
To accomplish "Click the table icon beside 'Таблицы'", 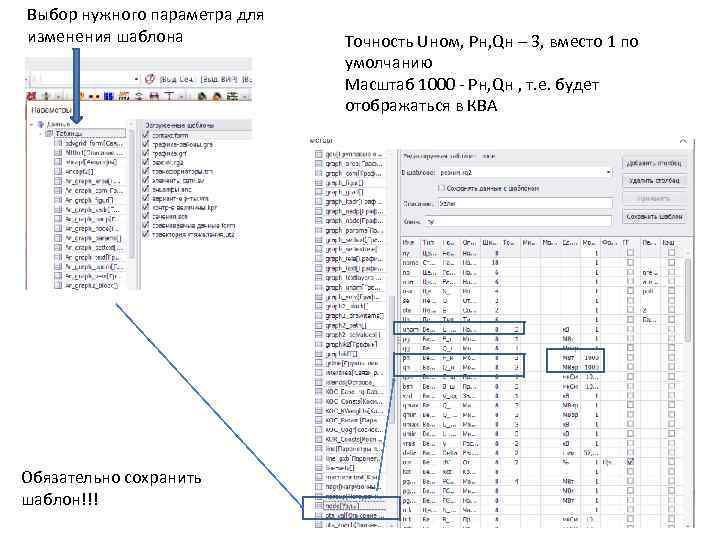I will (x=49, y=134).
